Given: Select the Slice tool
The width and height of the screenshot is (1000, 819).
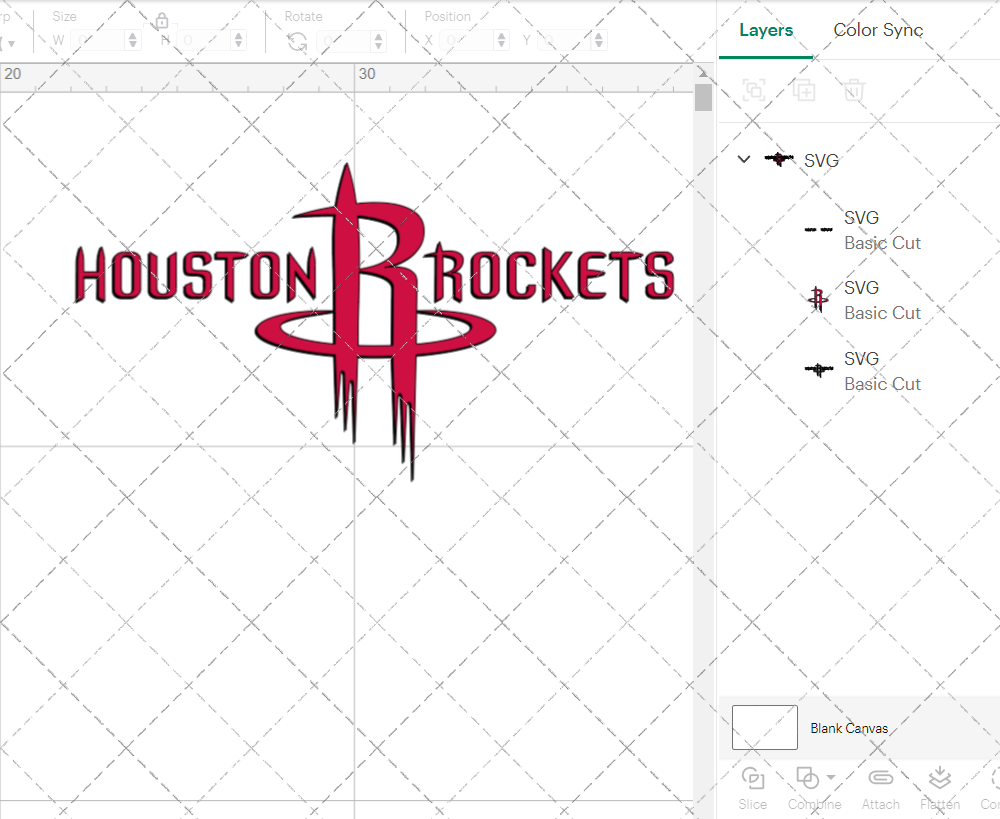Looking at the screenshot, I should [x=752, y=789].
